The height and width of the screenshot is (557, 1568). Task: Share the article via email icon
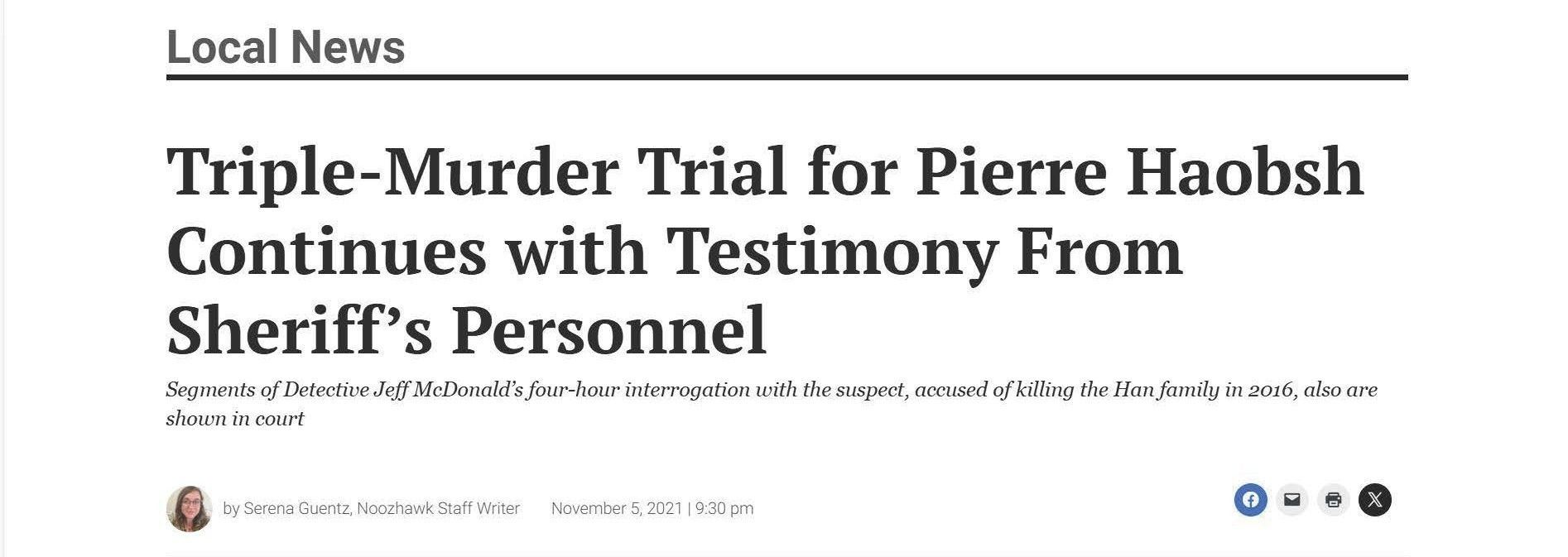tap(1291, 500)
